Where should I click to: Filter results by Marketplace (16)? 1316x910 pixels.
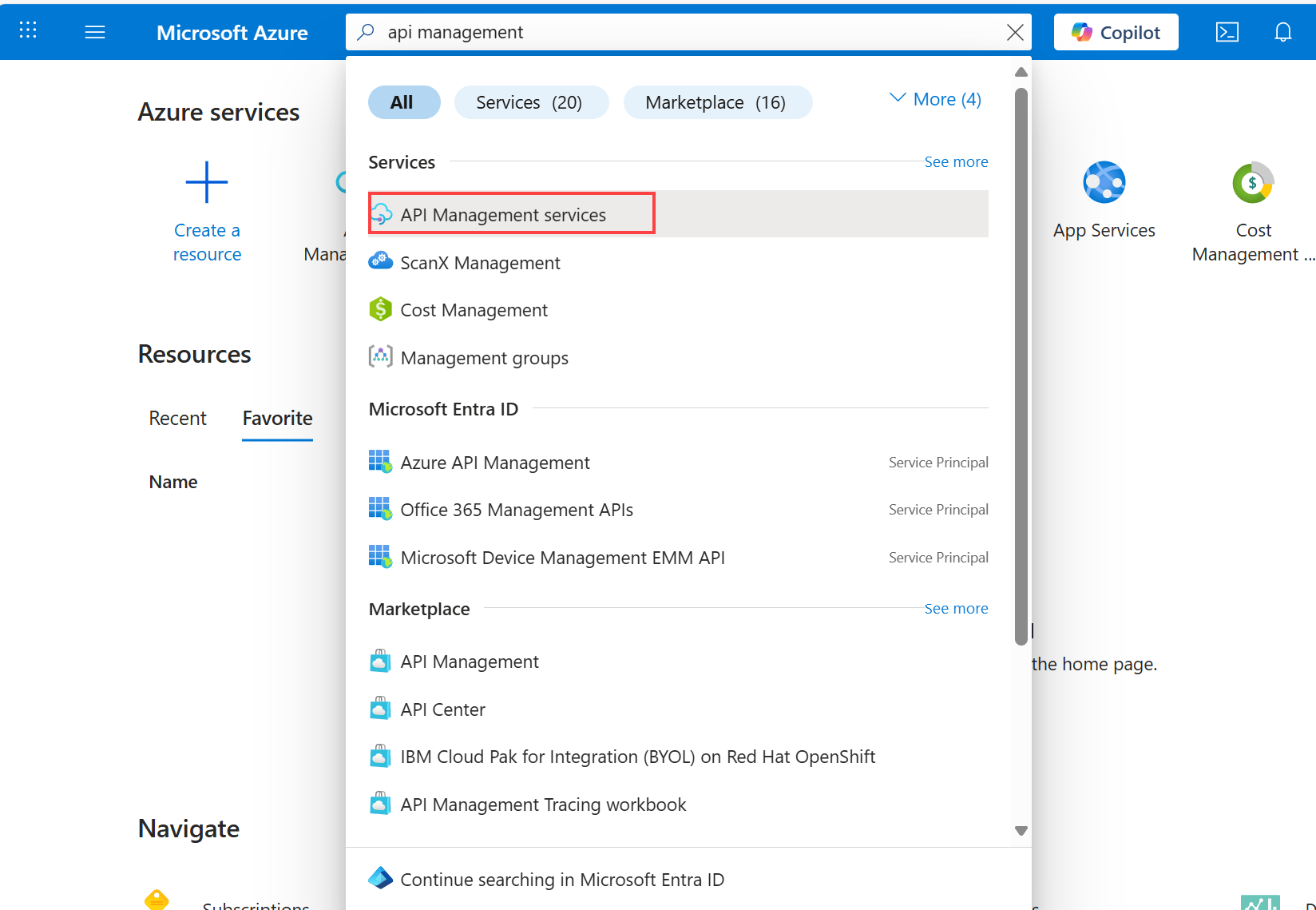717,102
